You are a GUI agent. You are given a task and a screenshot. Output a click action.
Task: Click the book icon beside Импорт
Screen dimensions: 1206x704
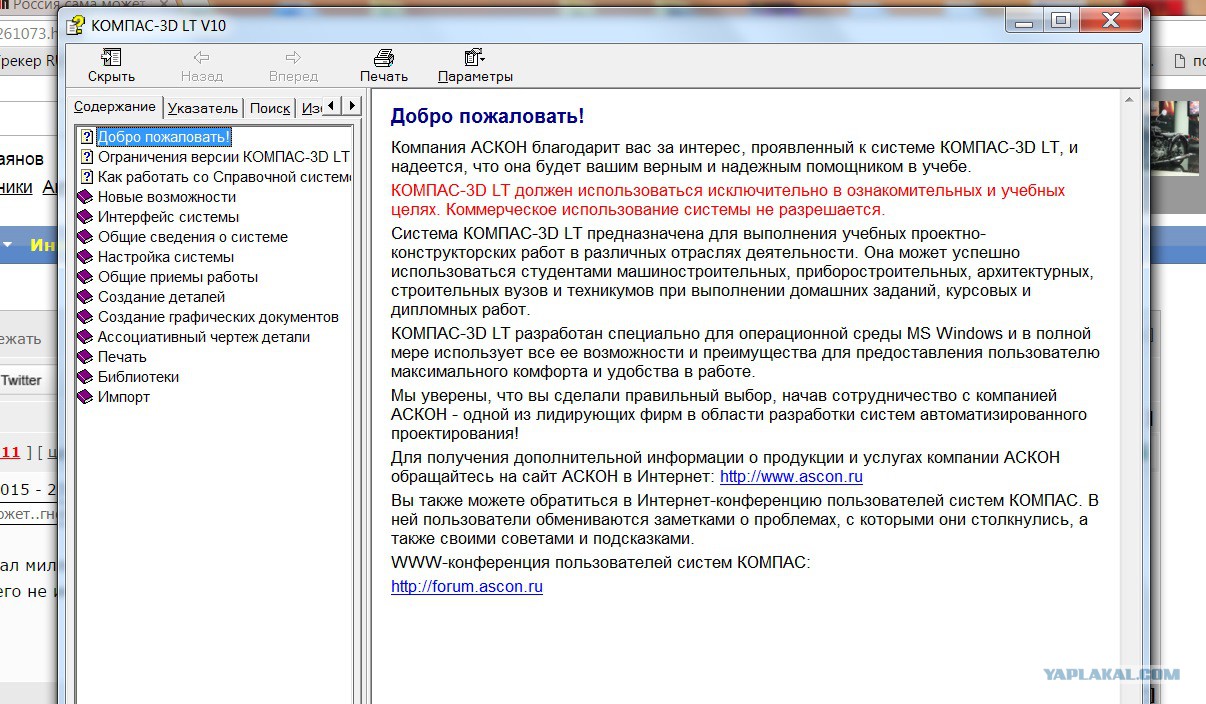[86, 397]
